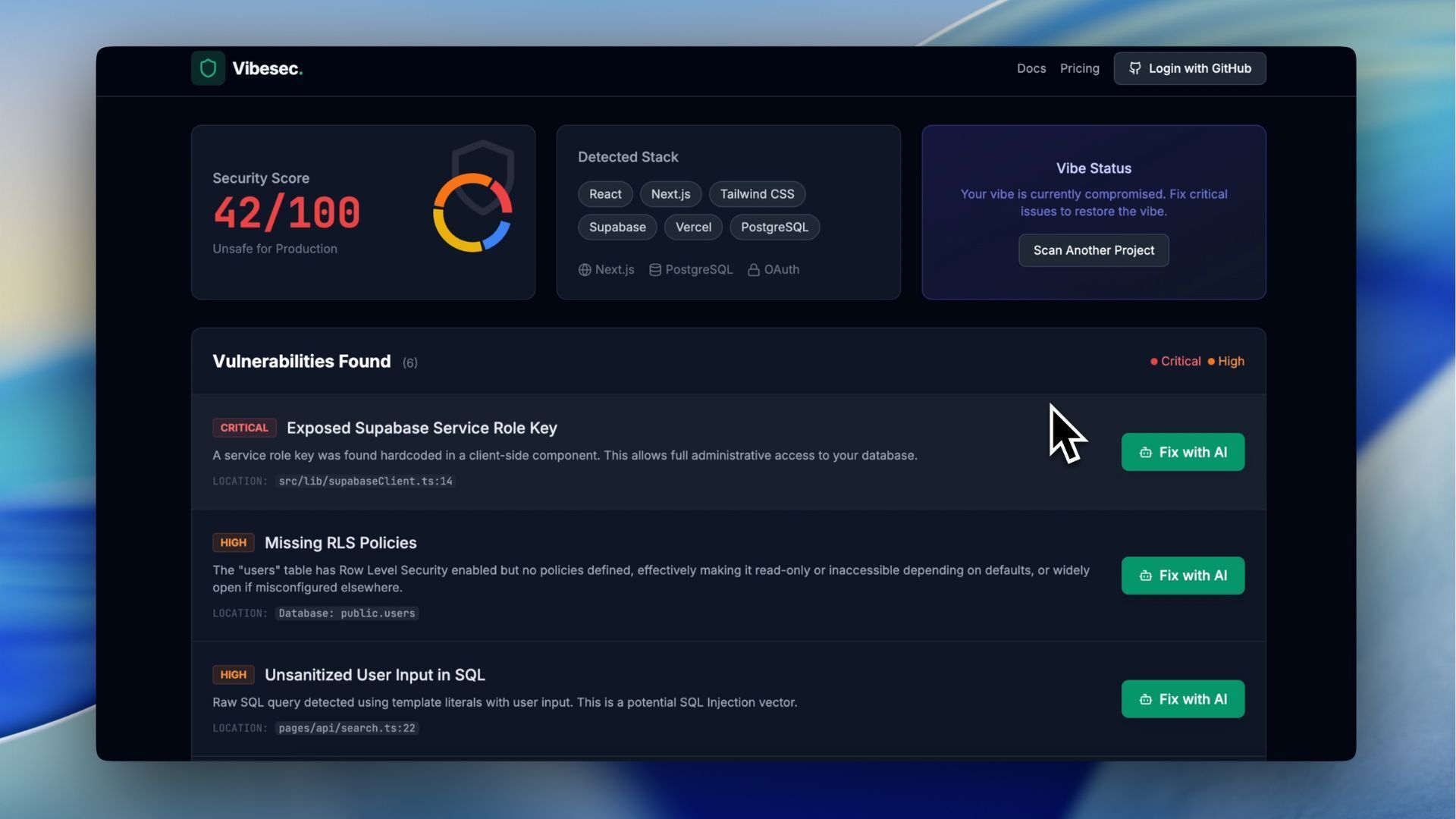1456x819 pixels.
Task: Filter by High severity legend
Action: pyautogui.click(x=1225, y=362)
